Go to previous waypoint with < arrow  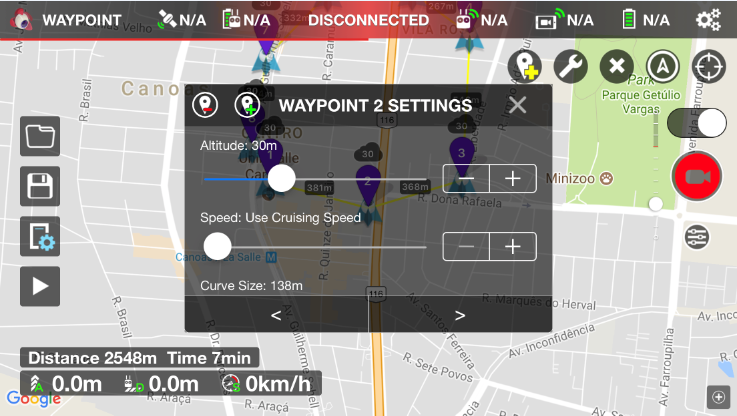[276, 314]
